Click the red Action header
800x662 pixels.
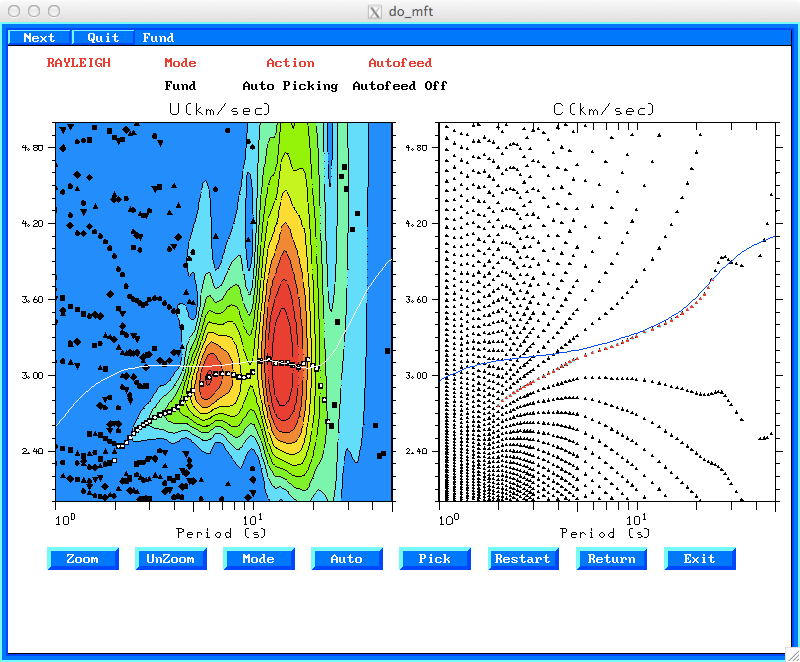[x=290, y=63]
